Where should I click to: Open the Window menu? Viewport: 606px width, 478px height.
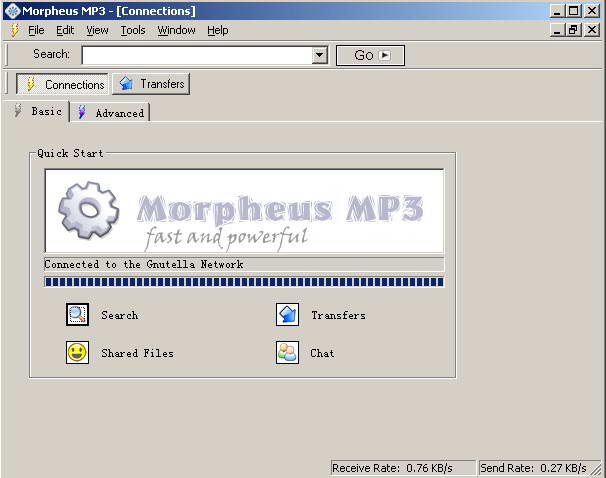point(176,30)
